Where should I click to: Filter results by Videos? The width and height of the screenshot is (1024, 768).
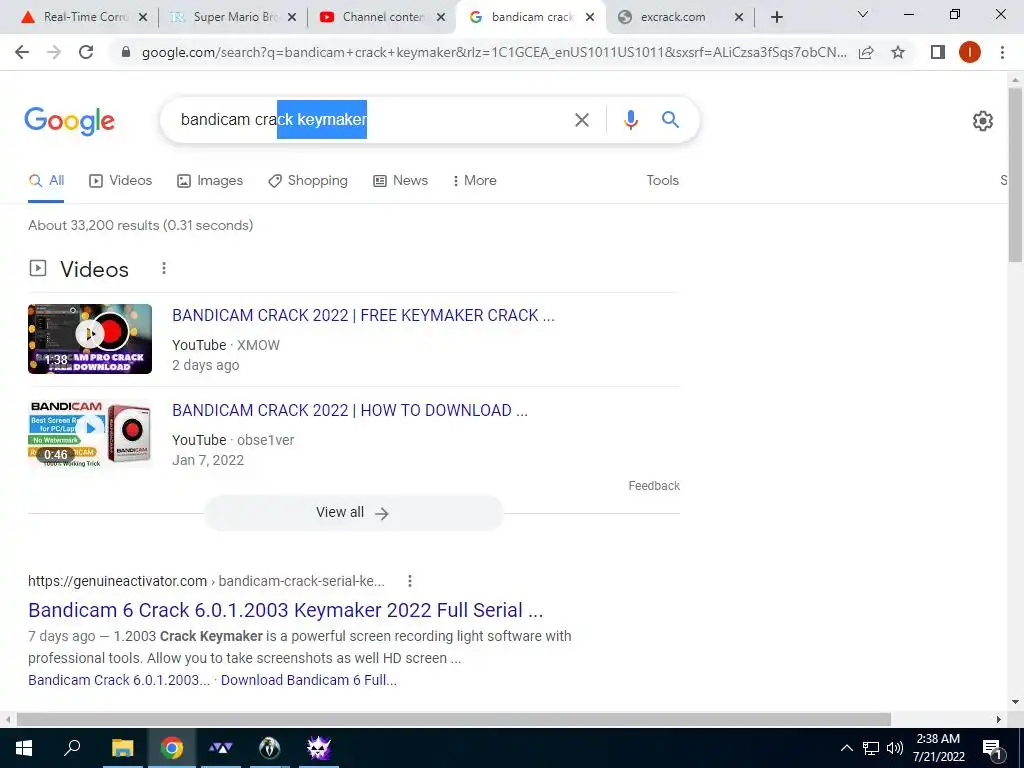coord(120,180)
